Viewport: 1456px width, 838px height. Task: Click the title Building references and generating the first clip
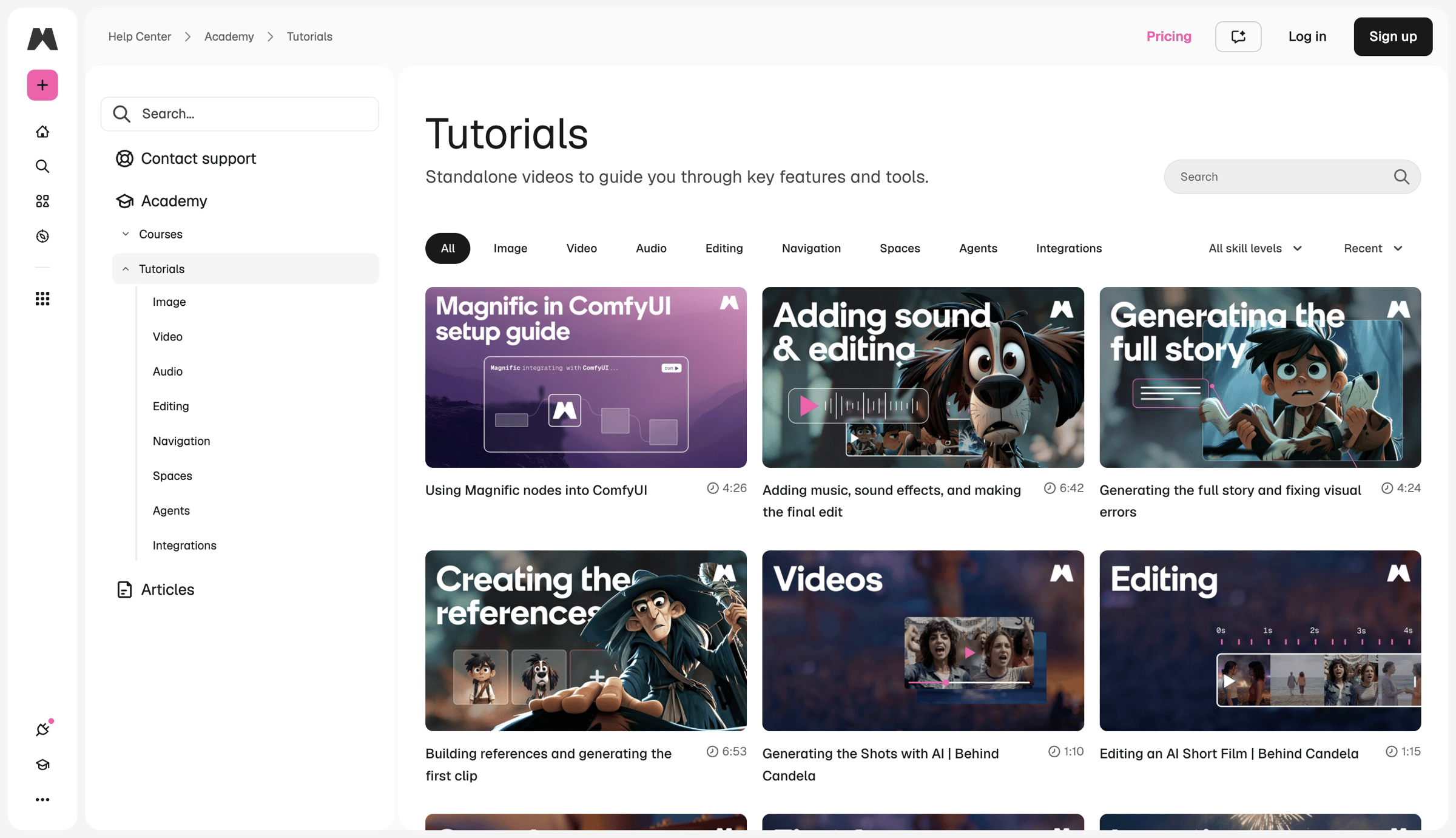[x=548, y=765]
